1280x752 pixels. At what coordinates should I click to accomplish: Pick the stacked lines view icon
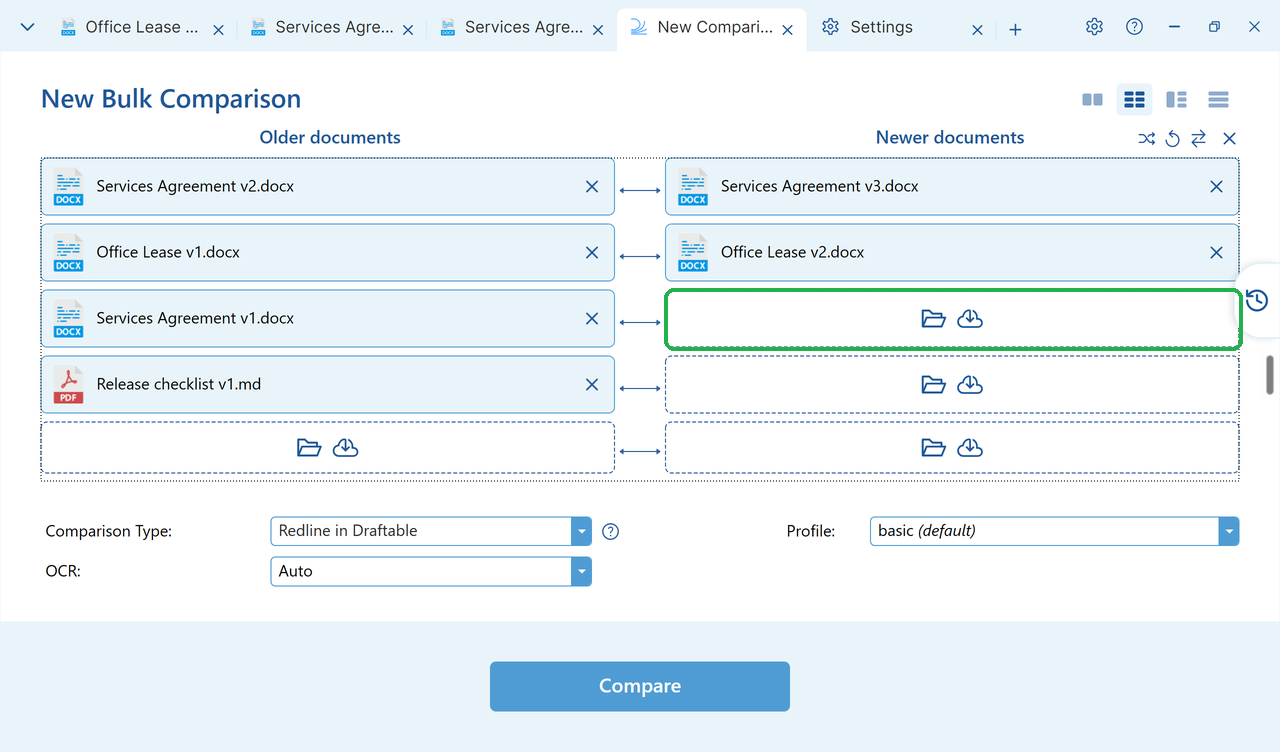tap(1218, 100)
